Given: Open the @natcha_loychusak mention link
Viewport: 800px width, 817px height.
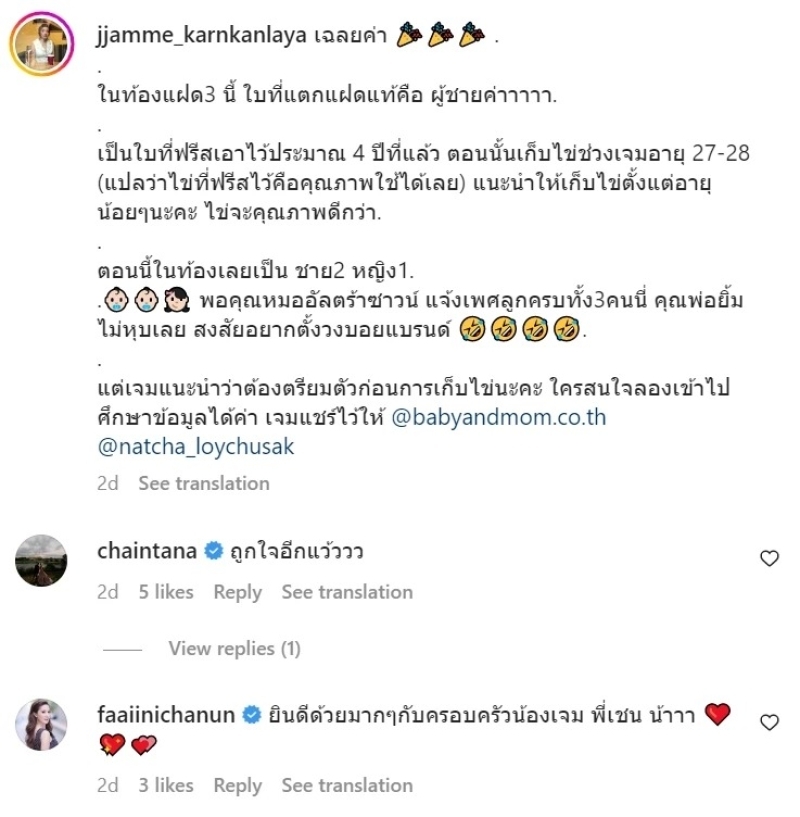Looking at the screenshot, I should [x=196, y=447].
